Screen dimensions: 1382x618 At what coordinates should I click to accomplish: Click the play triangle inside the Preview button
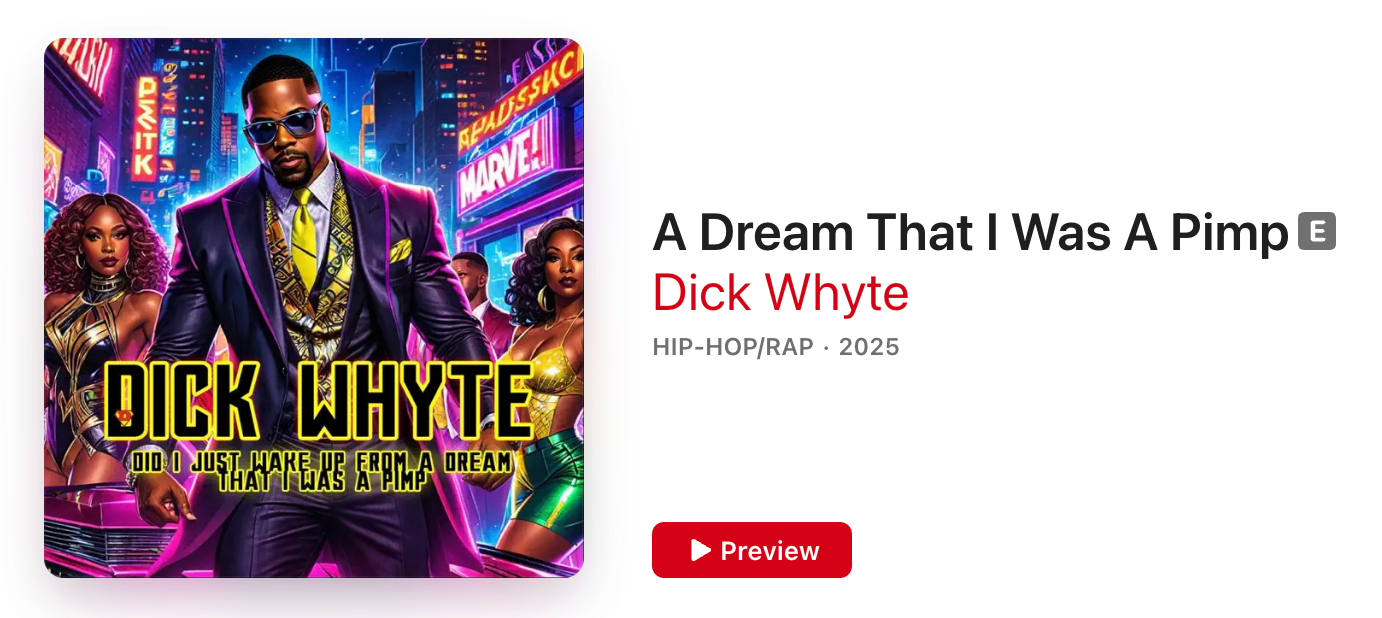(701, 550)
